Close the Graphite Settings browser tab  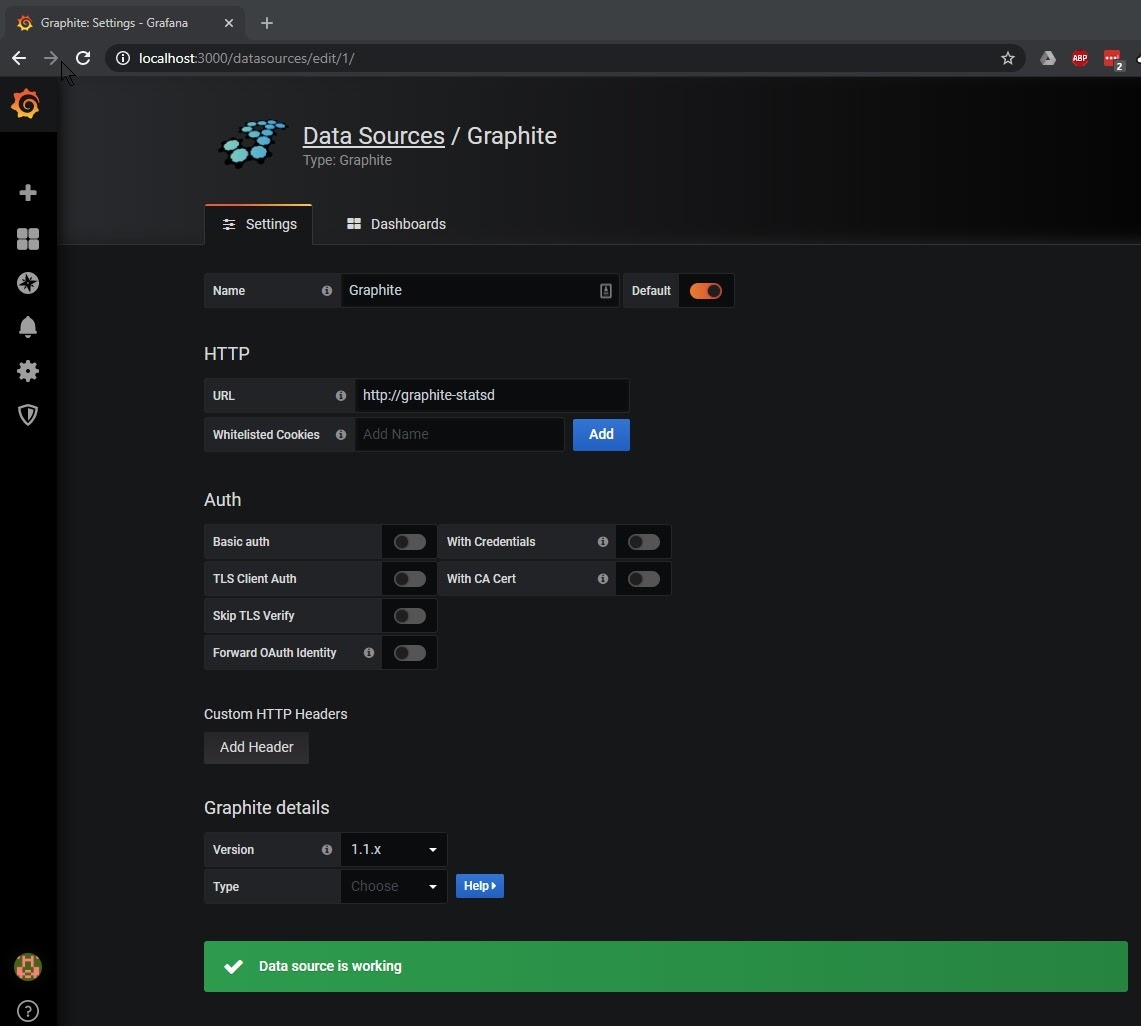pyautogui.click(x=228, y=23)
